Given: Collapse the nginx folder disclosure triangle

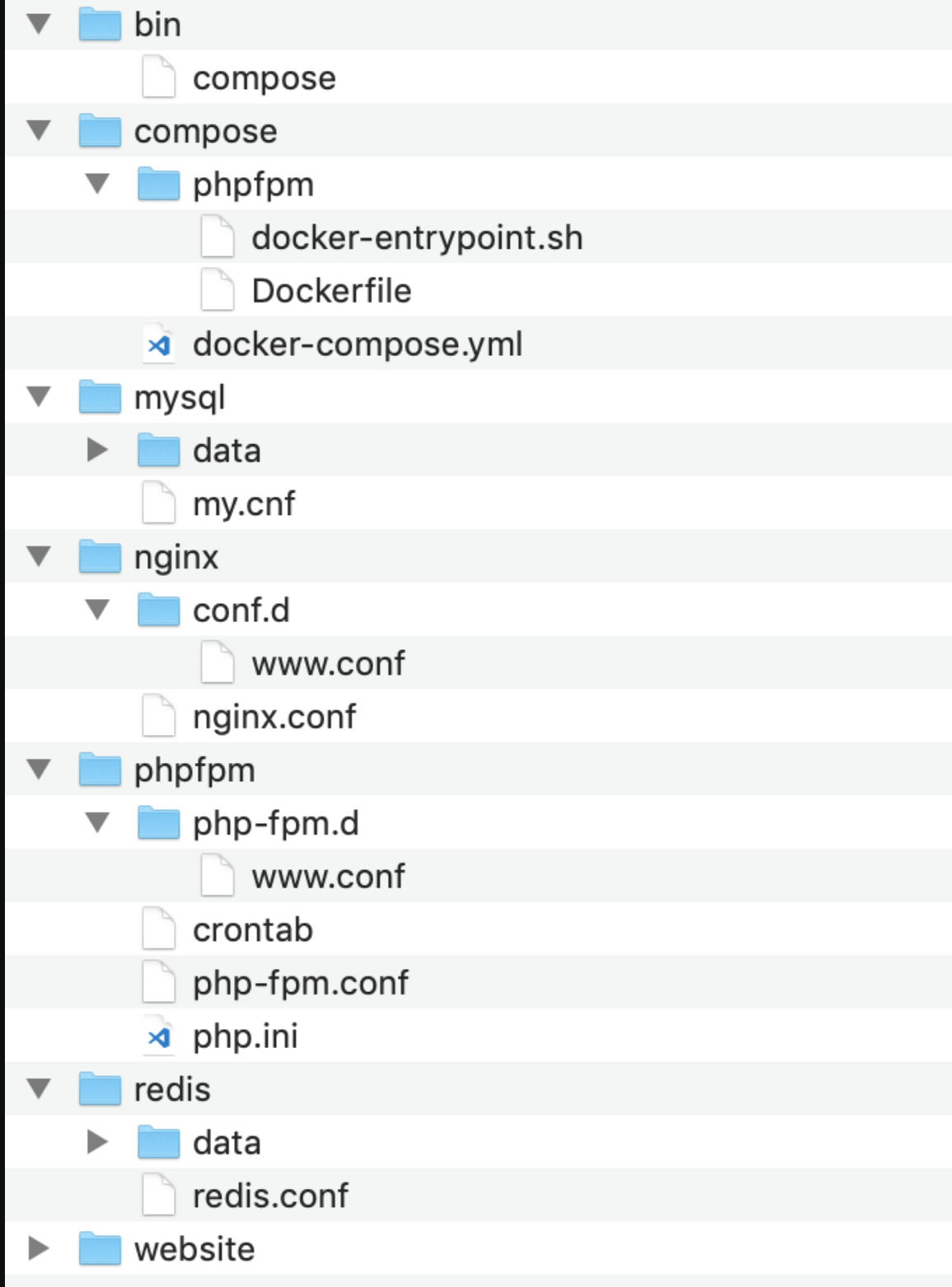Looking at the screenshot, I should point(39,557).
